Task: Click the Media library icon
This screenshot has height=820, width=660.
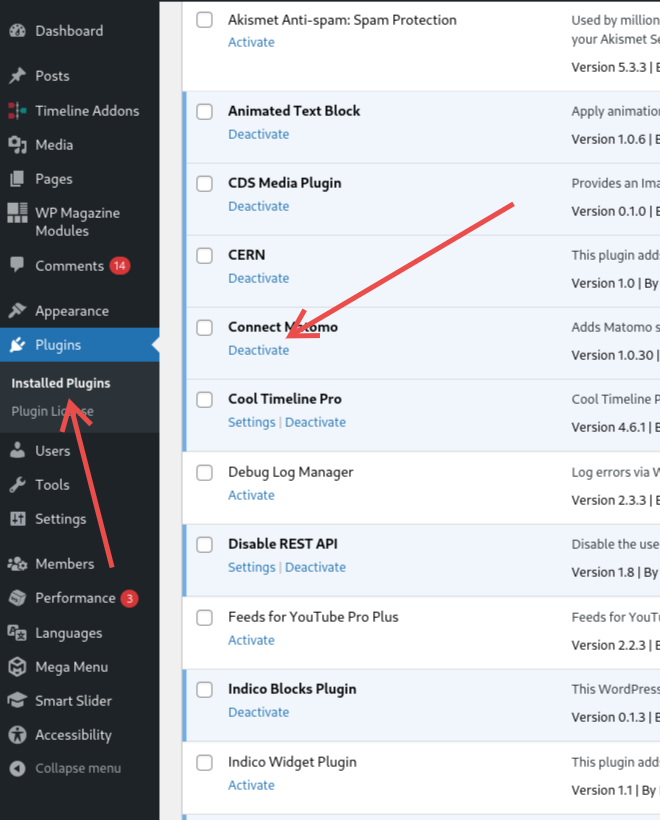Action: 17,145
